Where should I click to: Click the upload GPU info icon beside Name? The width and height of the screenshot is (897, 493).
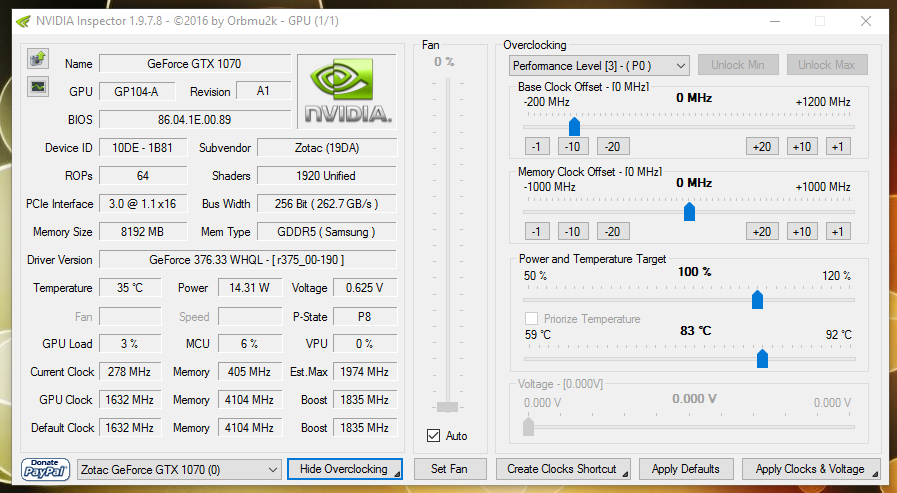pos(38,58)
